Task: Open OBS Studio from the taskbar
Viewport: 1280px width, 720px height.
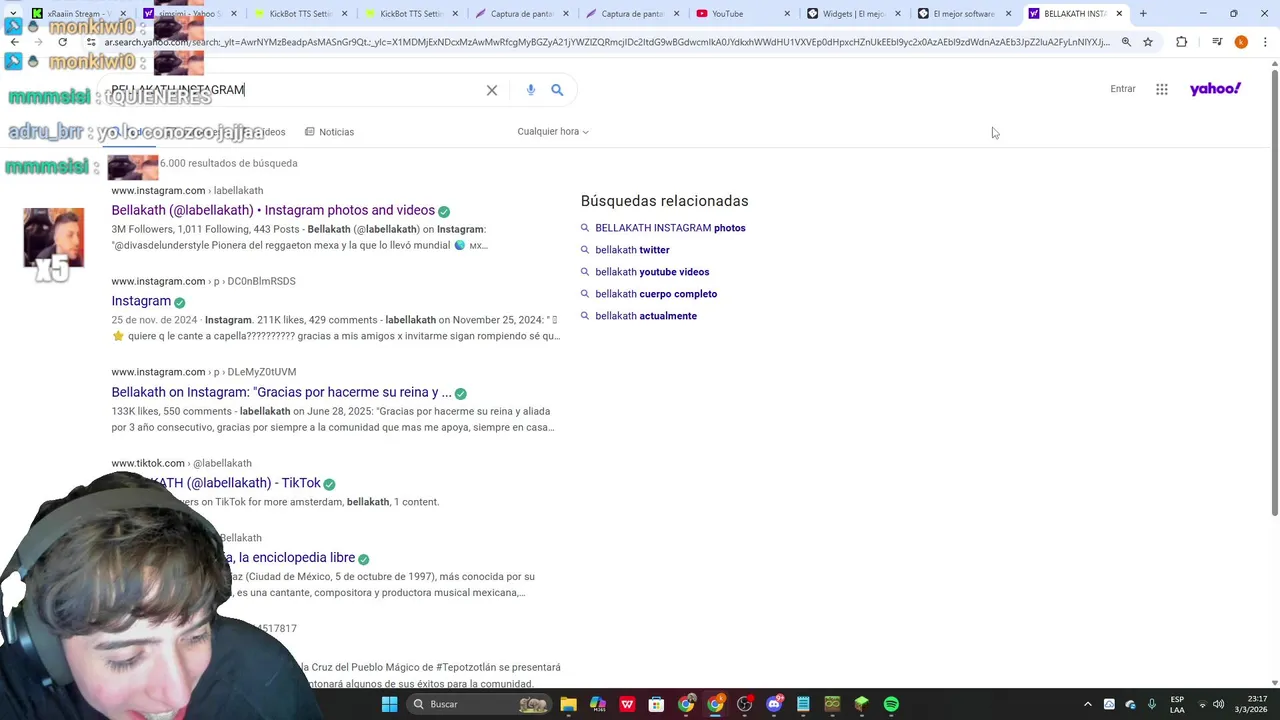Action: tap(744, 704)
